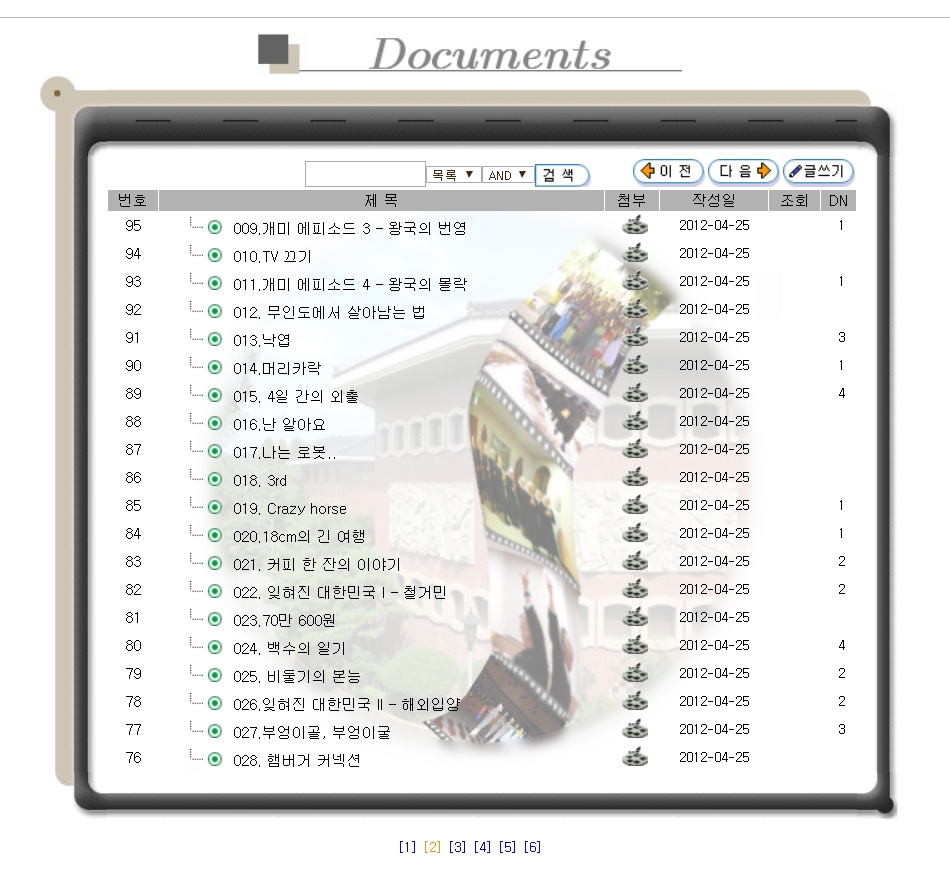
Task: Open post 012. 무인도에서 살아남는 법
Action: [329, 313]
